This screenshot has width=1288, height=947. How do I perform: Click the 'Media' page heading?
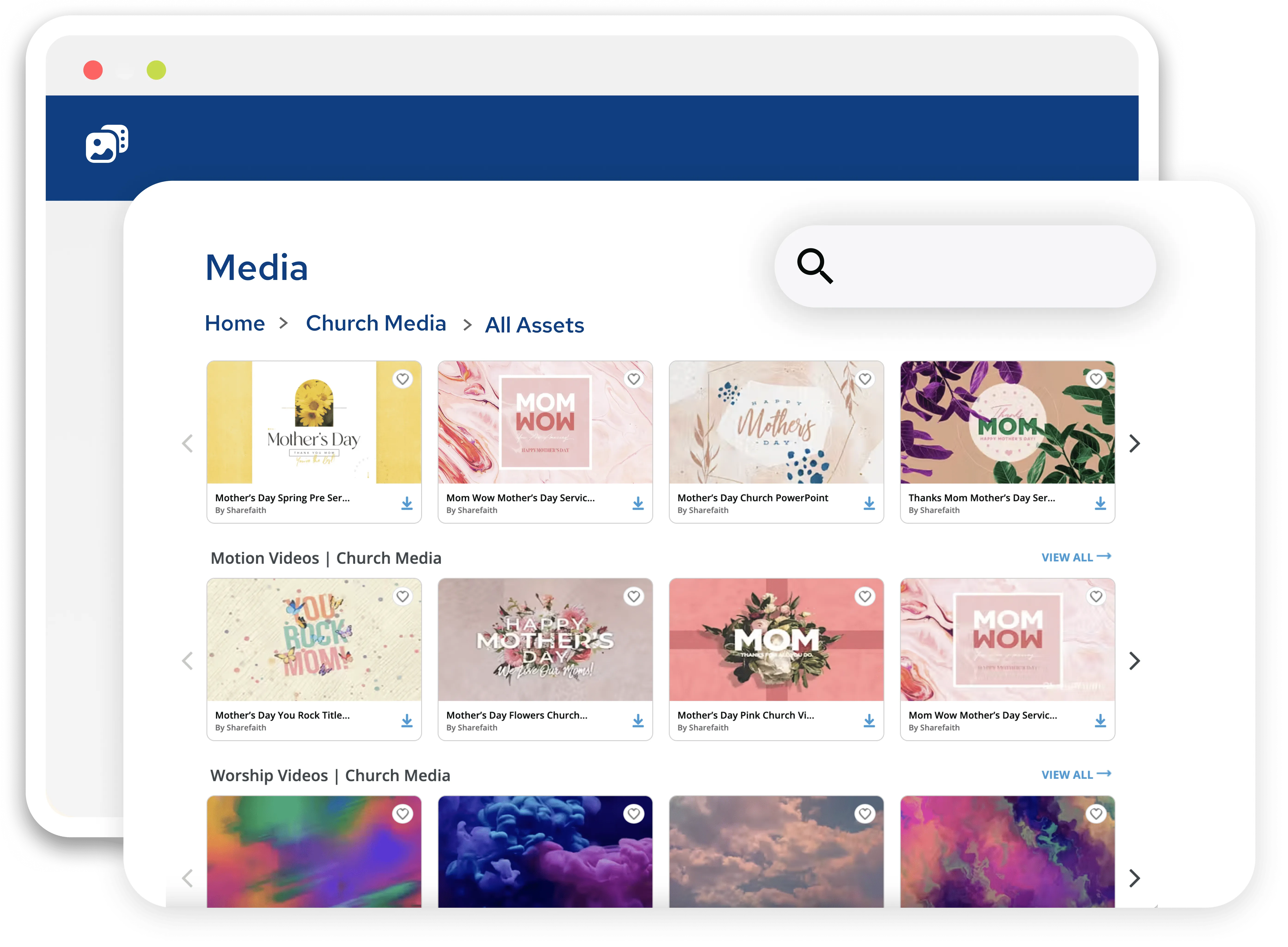(x=256, y=267)
